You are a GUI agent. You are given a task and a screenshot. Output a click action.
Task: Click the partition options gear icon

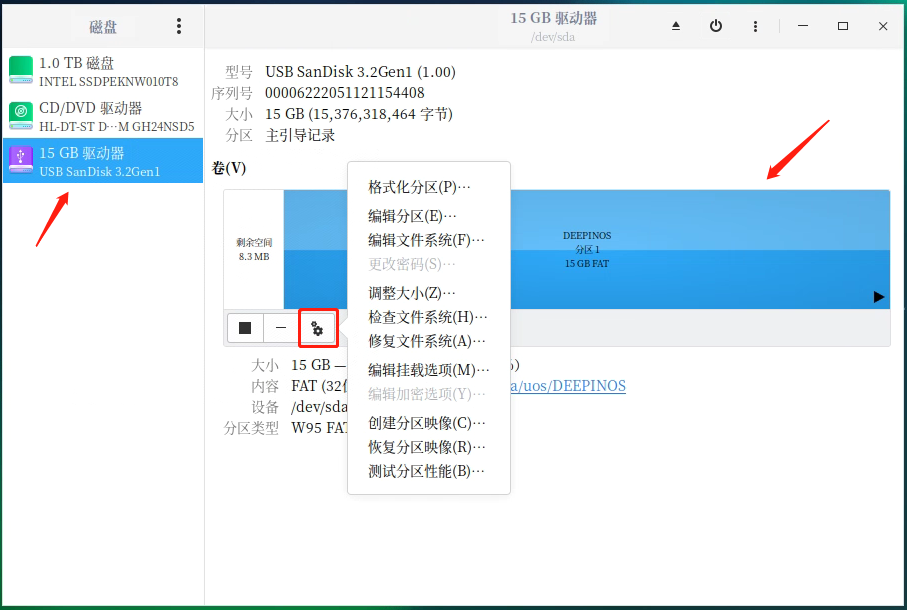click(317, 327)
